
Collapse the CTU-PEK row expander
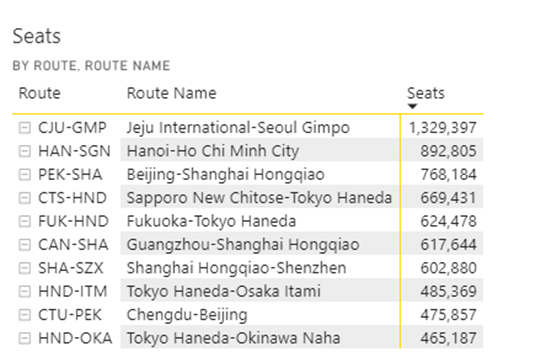point(24,315)
